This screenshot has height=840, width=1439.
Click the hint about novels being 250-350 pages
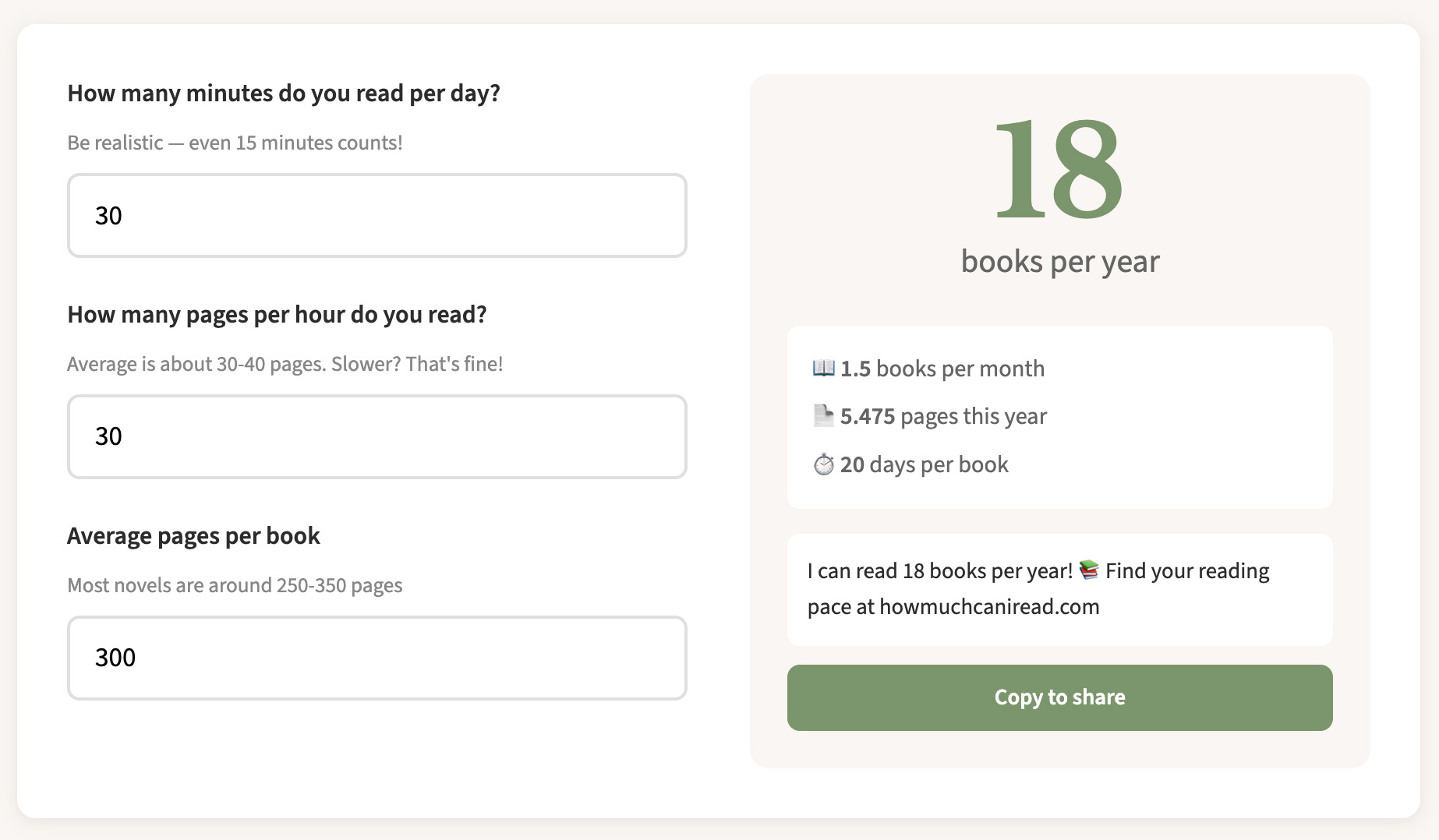(234, 585)
